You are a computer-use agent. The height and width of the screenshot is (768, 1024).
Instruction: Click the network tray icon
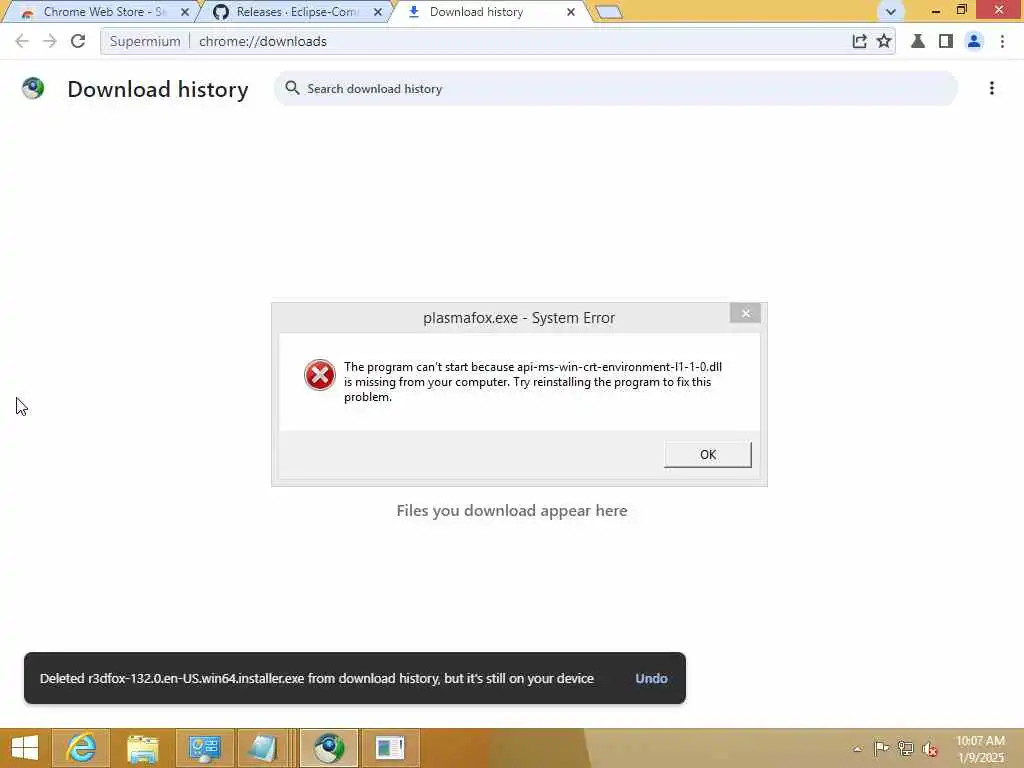click(x=905, y=749)
